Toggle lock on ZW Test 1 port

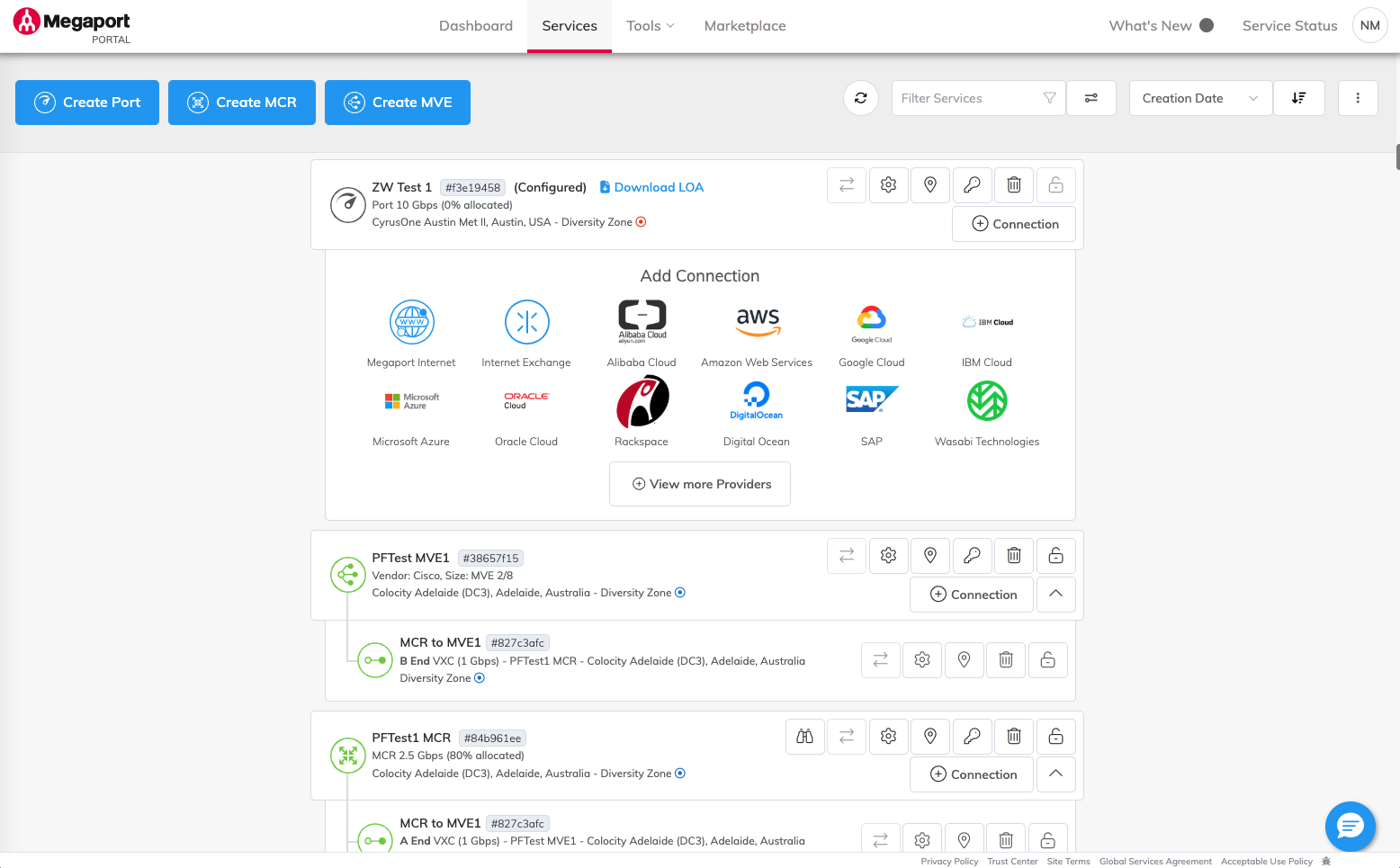pyautogui.click(x=1056, y=185)
